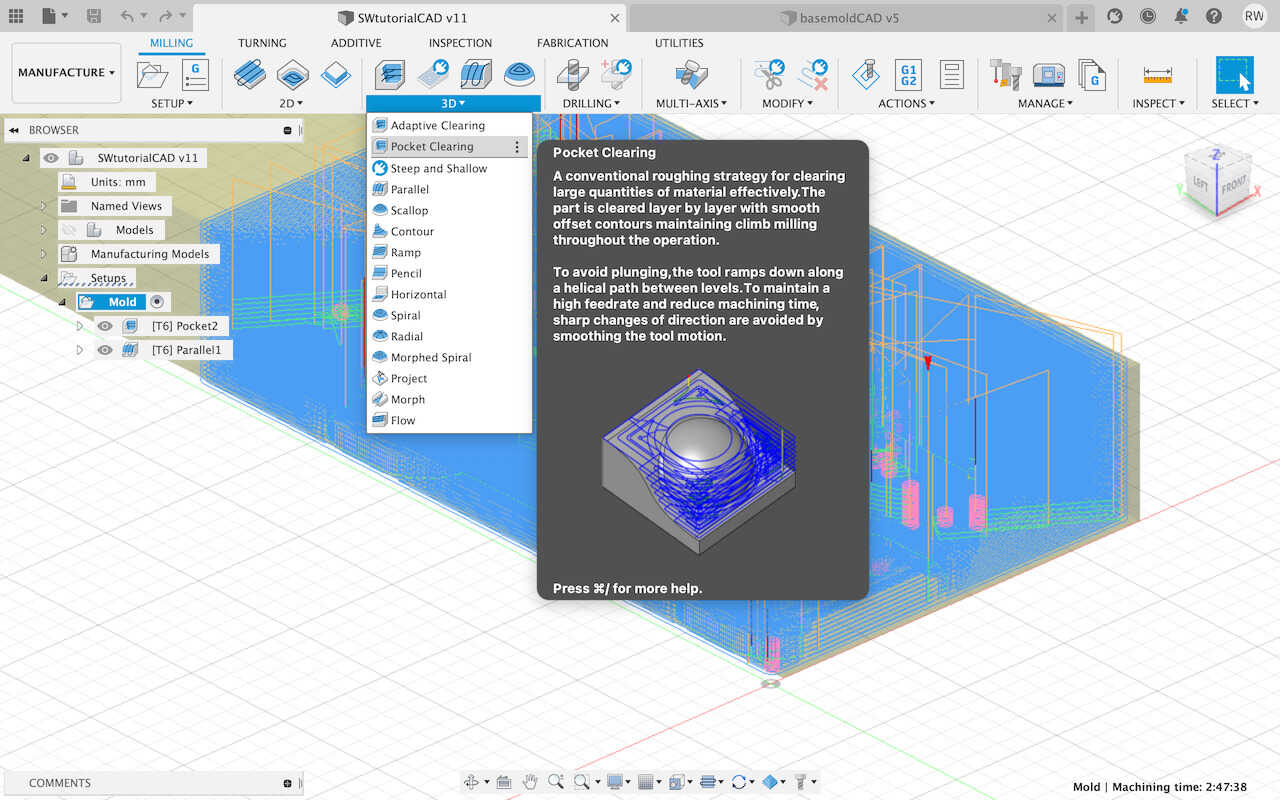
Task: Toggle visibility eye of SWtutorialCAD v11 root
Action: click(51, 158)
